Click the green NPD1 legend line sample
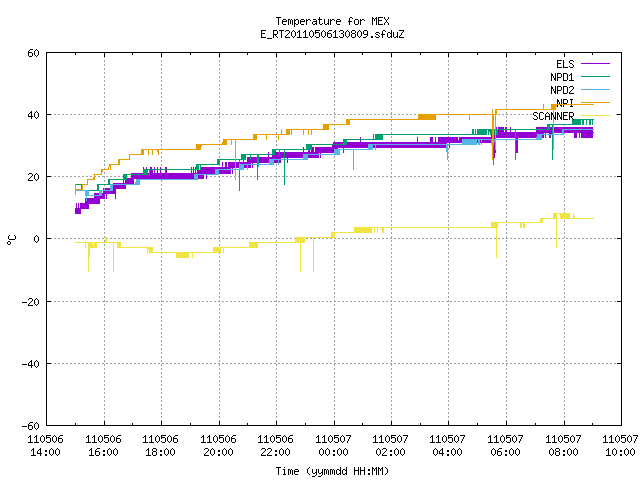640x480 pixels. pyautogui.click(x=595, y=76)
